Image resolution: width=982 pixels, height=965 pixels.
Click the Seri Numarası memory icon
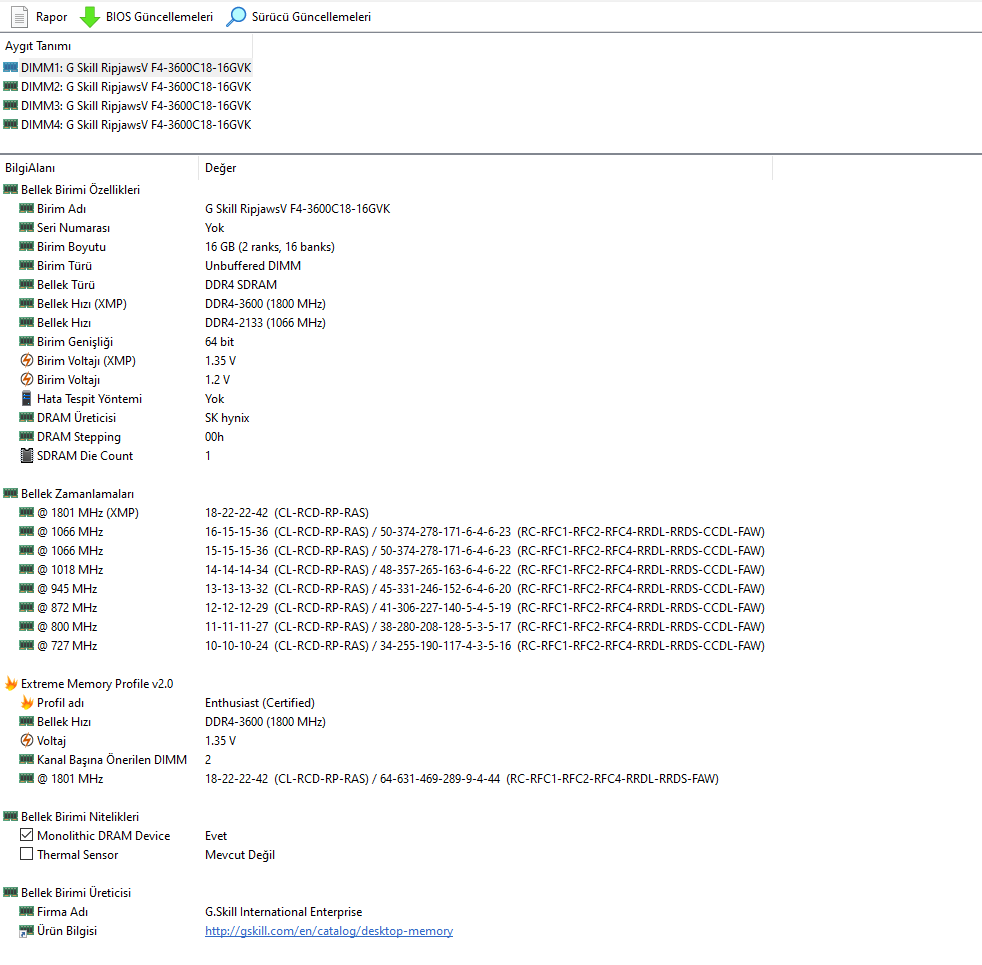point(26,227)
